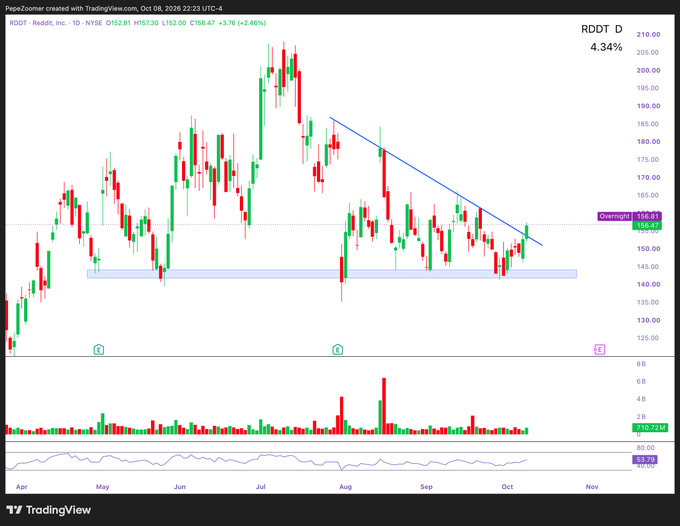Click the 4B volume axis label
680x526 pixels.
(641, 399)
